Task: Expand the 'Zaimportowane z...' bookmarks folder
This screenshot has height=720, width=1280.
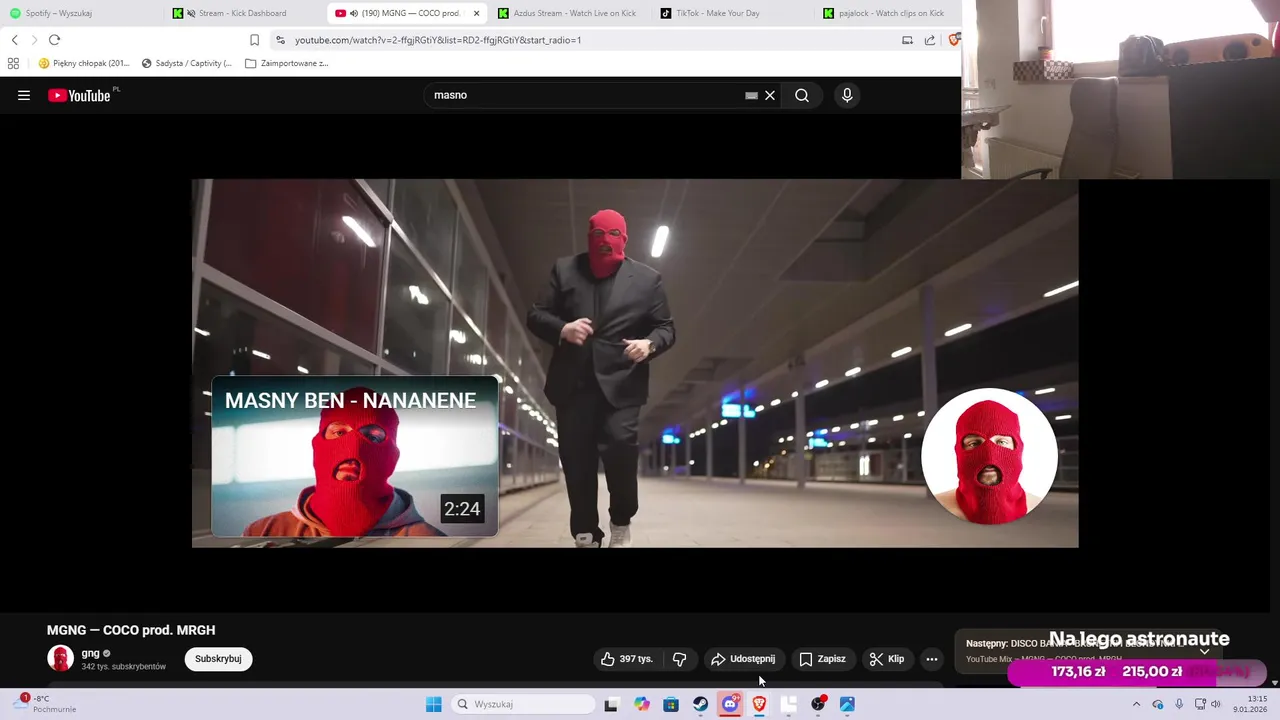Action: pos(287,63)
